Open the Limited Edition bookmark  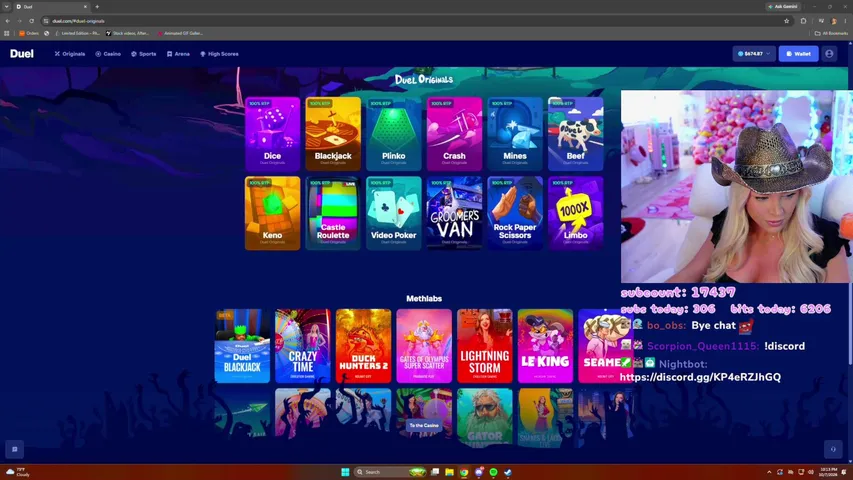click(x=77, y=33)
